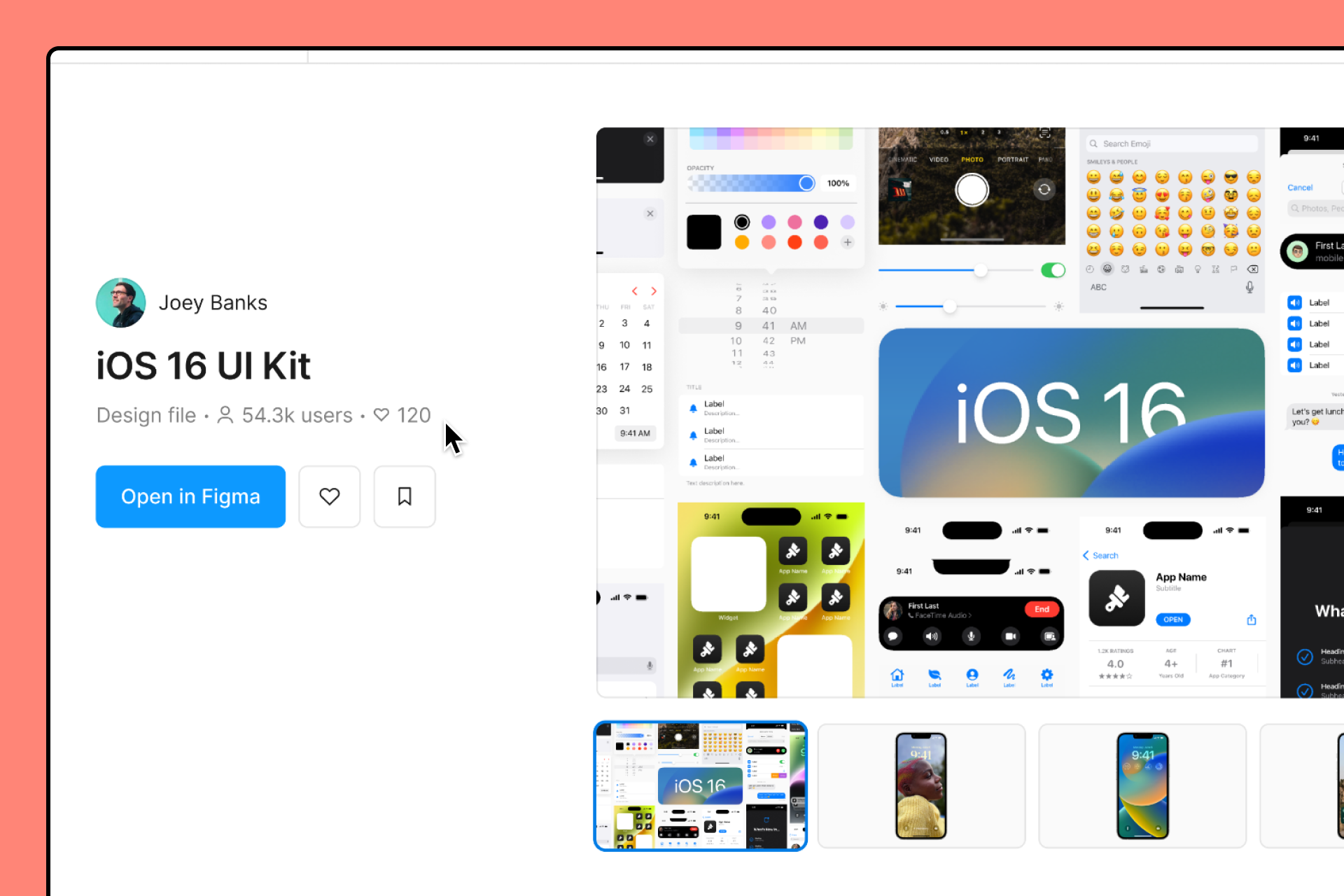Screen dimensions: 1344x896
Task: Select the dark purple color dot
Action: tap(821, 222)
